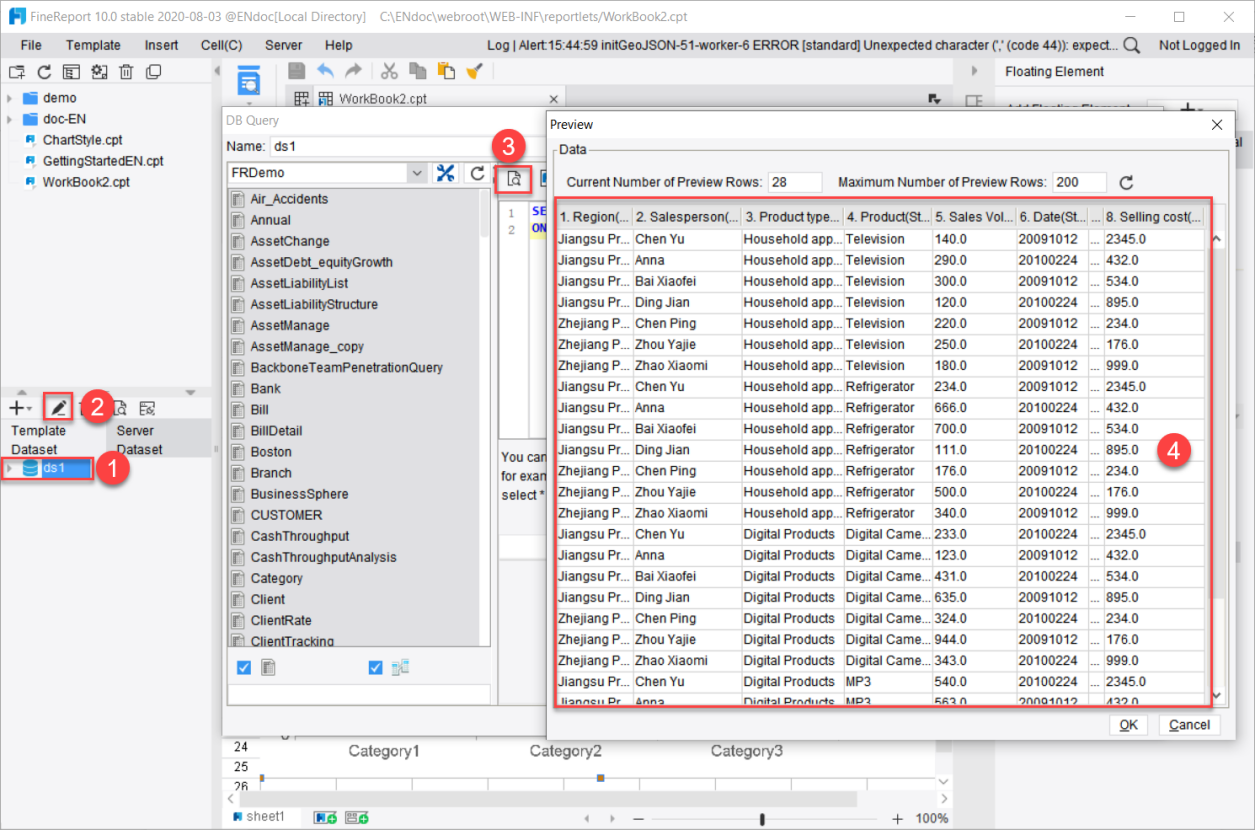The image size is (1255, 830).
Task: Expand the demo folder
Action: (x=9, y=98)
